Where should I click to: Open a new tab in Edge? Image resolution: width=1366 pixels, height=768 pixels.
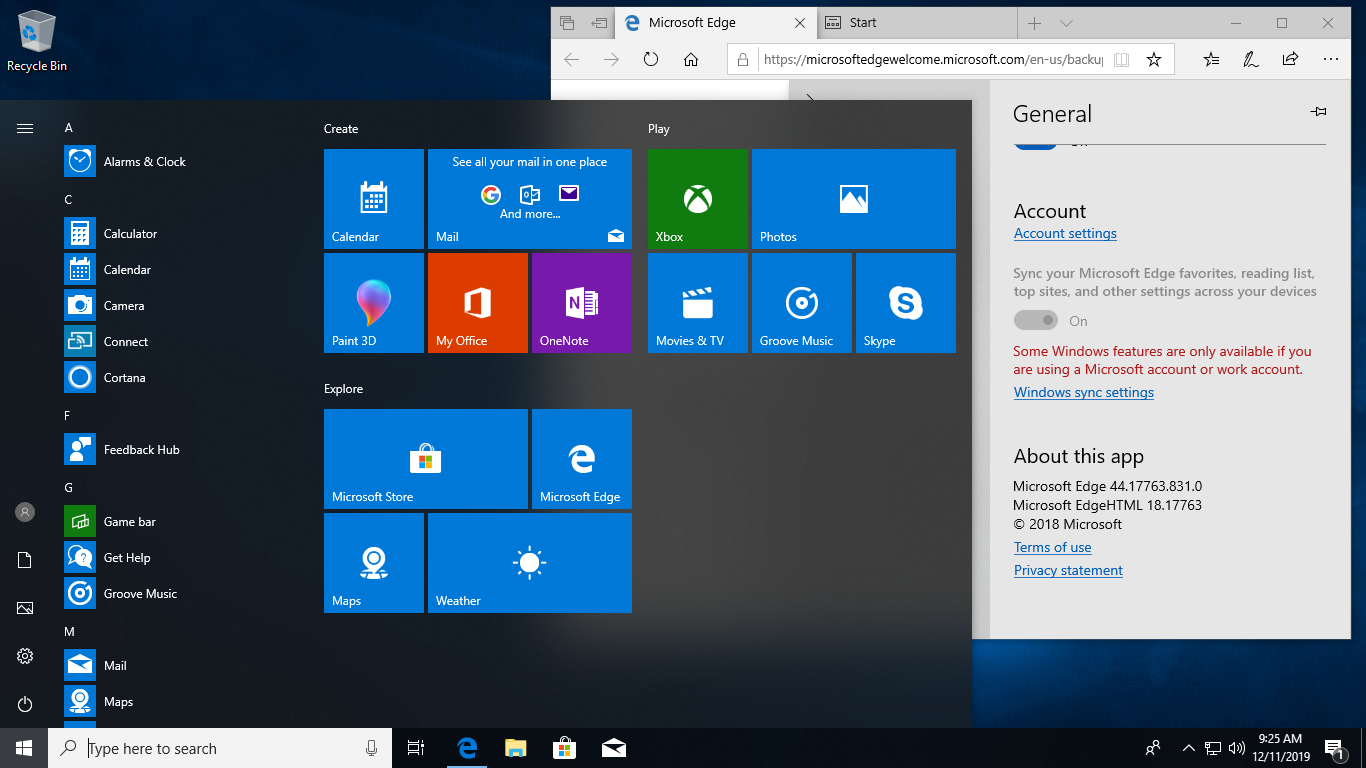coord(1034,23)
